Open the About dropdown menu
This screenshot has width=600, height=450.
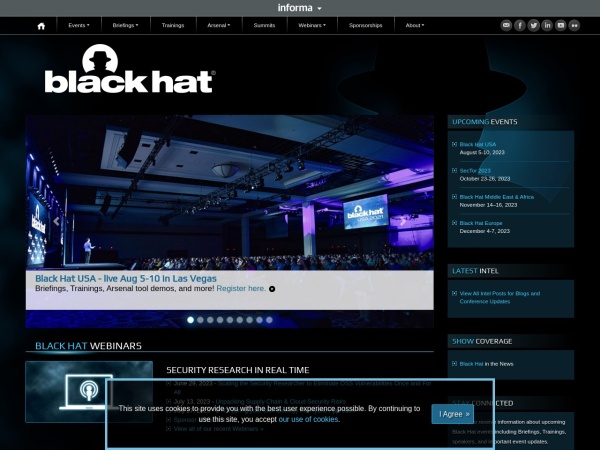coord(415,25)
